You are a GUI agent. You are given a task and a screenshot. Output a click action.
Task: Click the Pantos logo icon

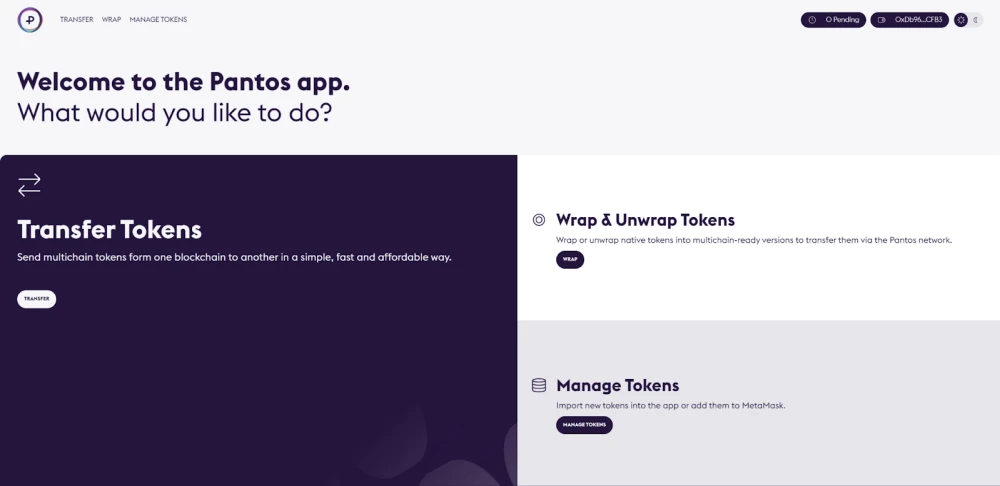point(30,20)
